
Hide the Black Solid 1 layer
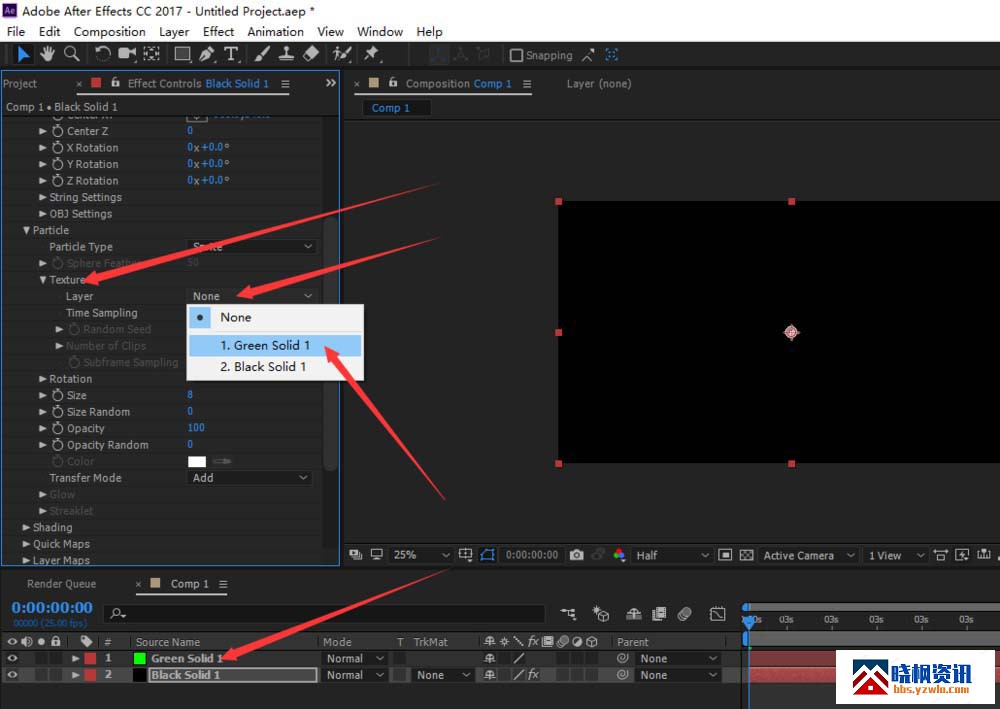(x=12, y=675)
